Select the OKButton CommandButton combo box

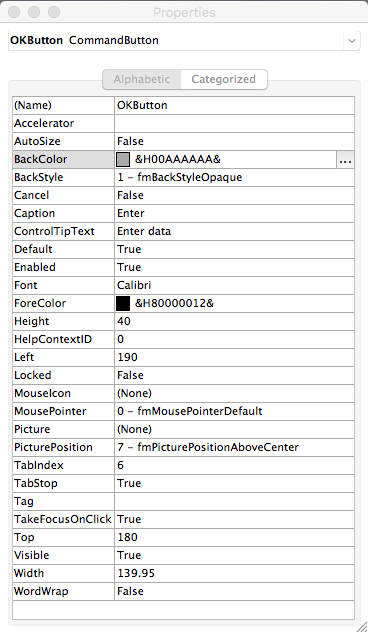coord(184,40)
